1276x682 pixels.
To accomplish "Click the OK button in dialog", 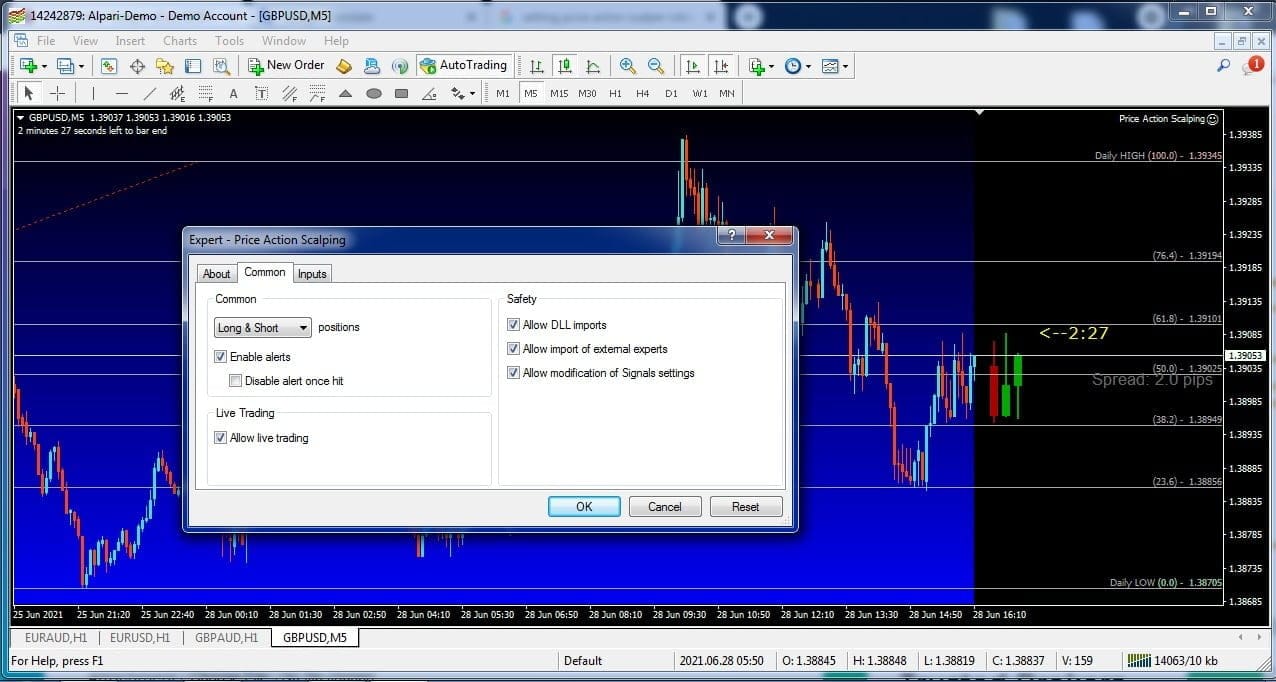I will (584, 507).
